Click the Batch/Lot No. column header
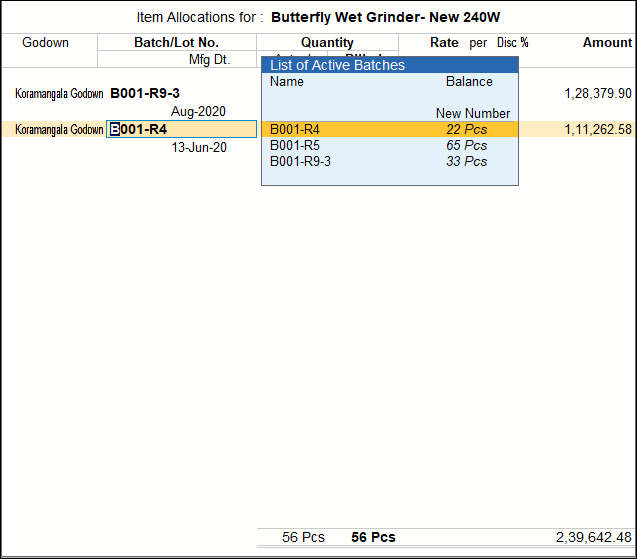 pos(176,42)
